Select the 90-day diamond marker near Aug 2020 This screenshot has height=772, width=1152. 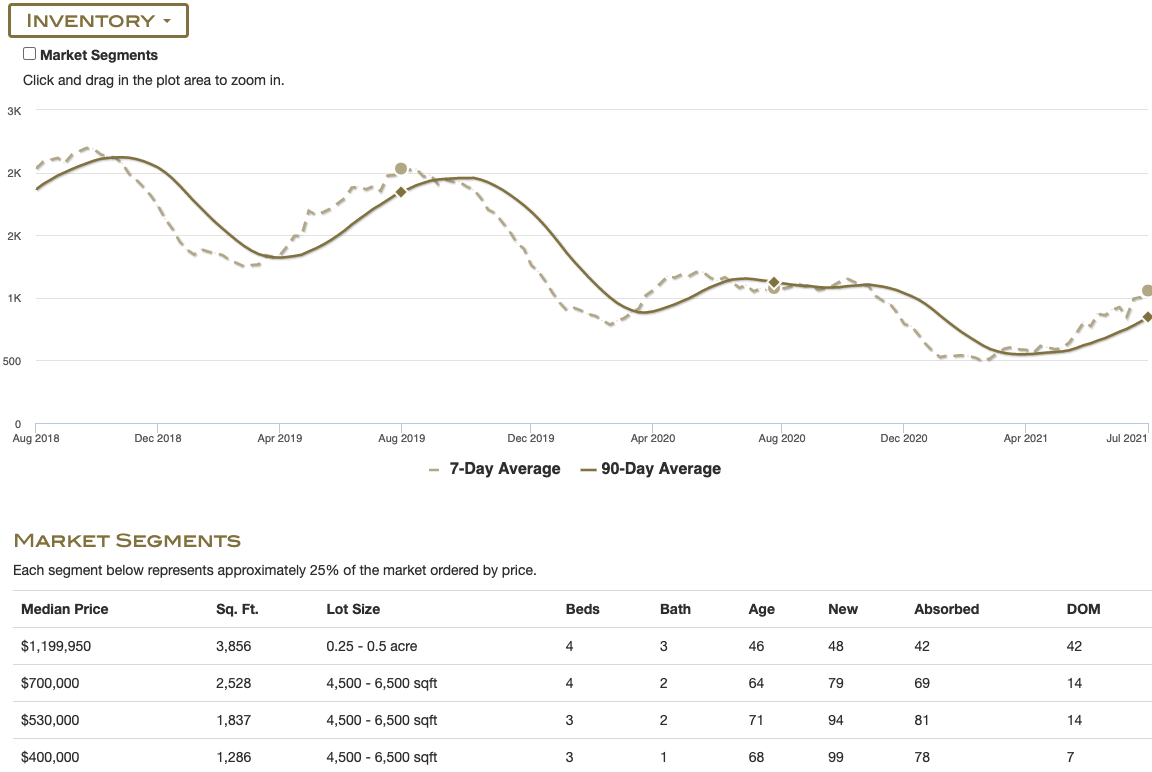coord(774,282)
